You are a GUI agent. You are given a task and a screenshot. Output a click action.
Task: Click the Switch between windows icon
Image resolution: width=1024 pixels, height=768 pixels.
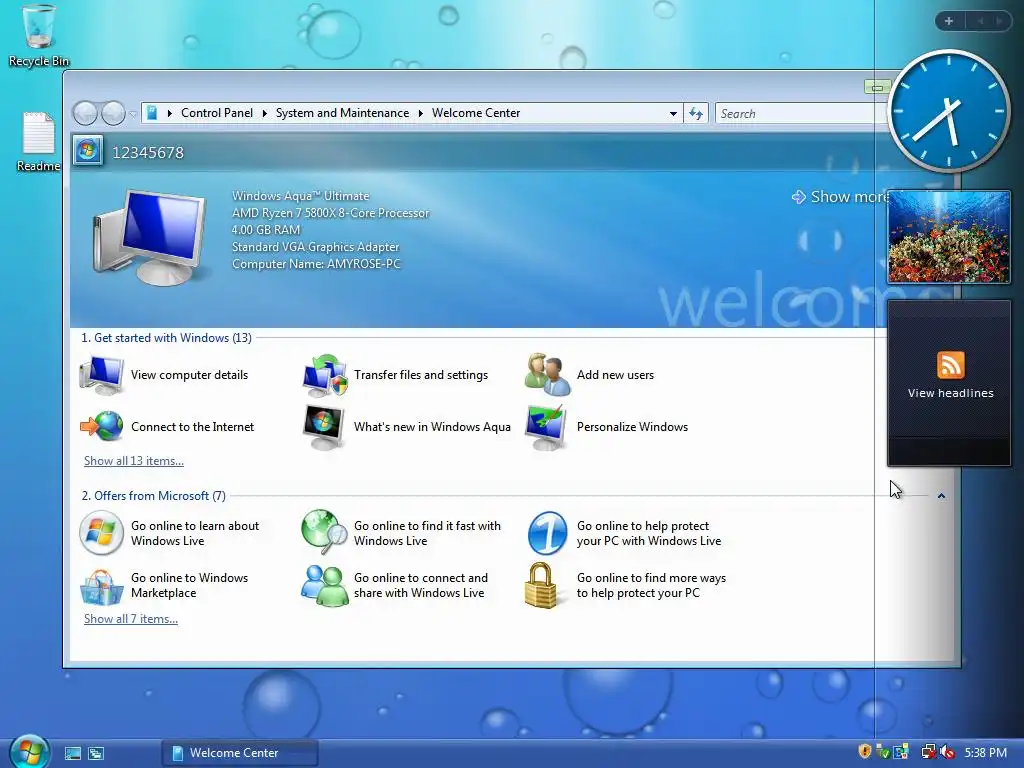(96, 753)
